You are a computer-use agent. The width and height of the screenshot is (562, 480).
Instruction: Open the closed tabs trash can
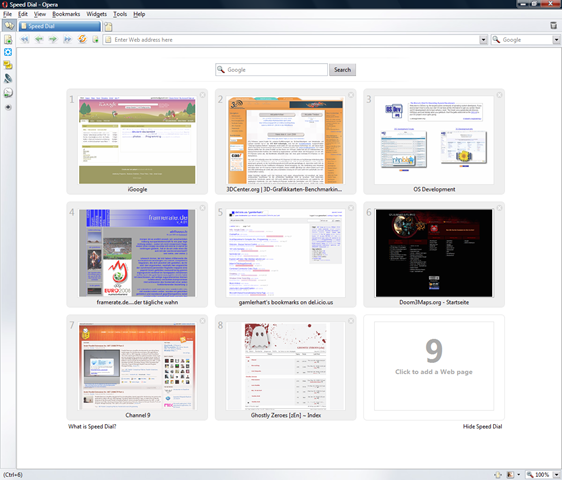pyautogui.click(x=553, y=25)
